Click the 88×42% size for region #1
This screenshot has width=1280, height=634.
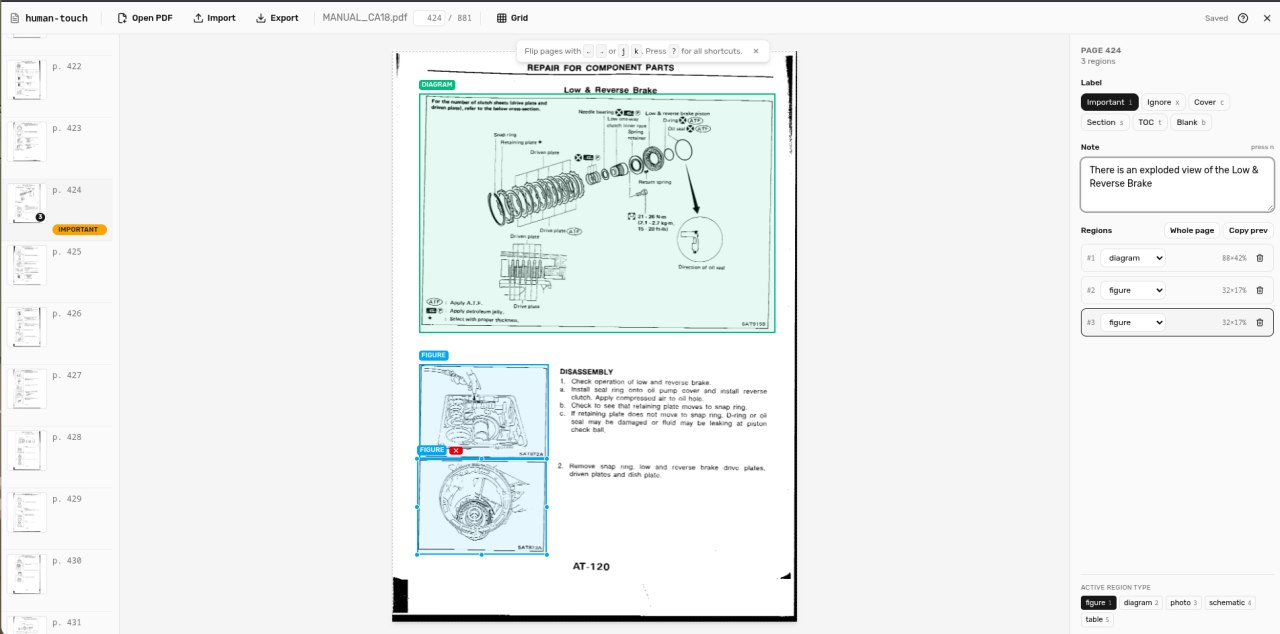tap(1234, 258)
